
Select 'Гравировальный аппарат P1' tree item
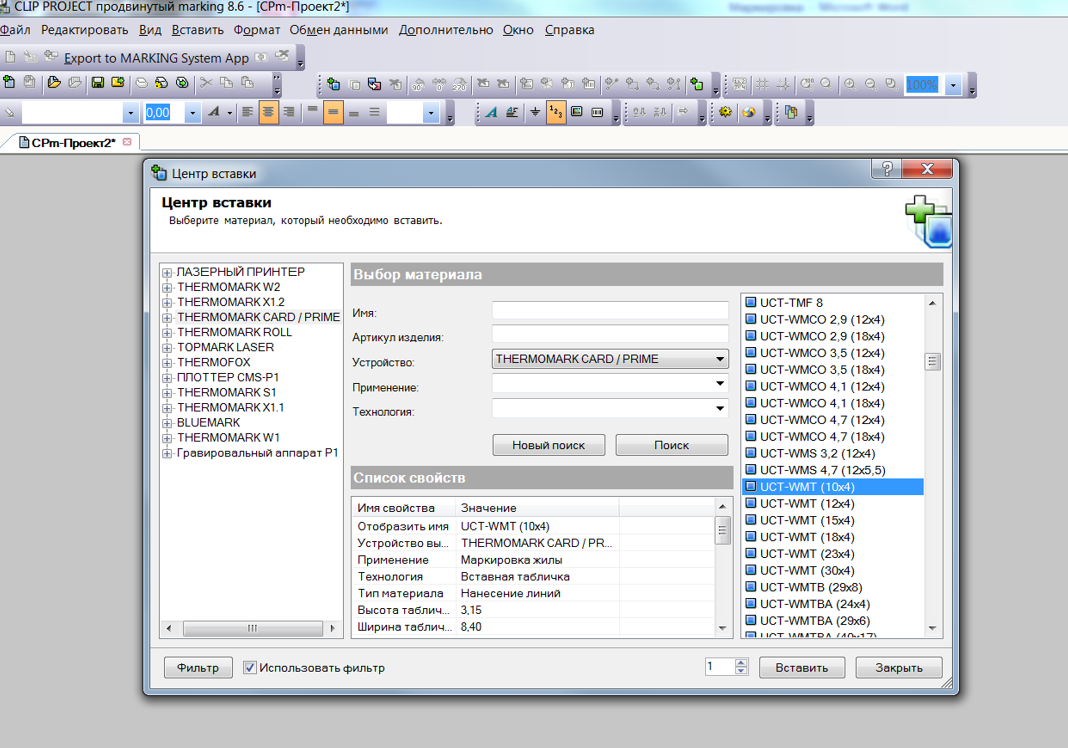click(x=257, y=453)
